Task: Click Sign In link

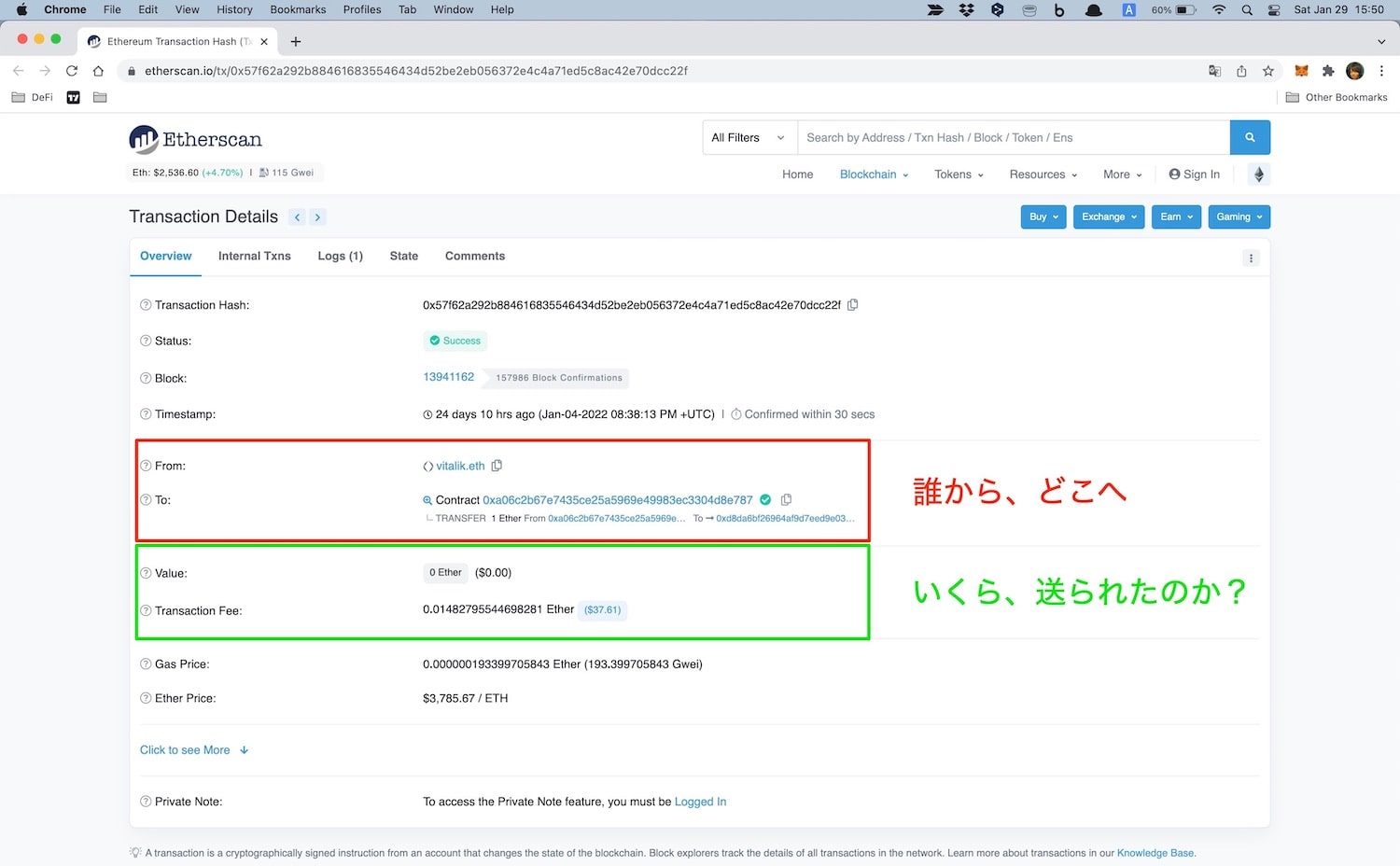Action: click(x=1195, y=175)
